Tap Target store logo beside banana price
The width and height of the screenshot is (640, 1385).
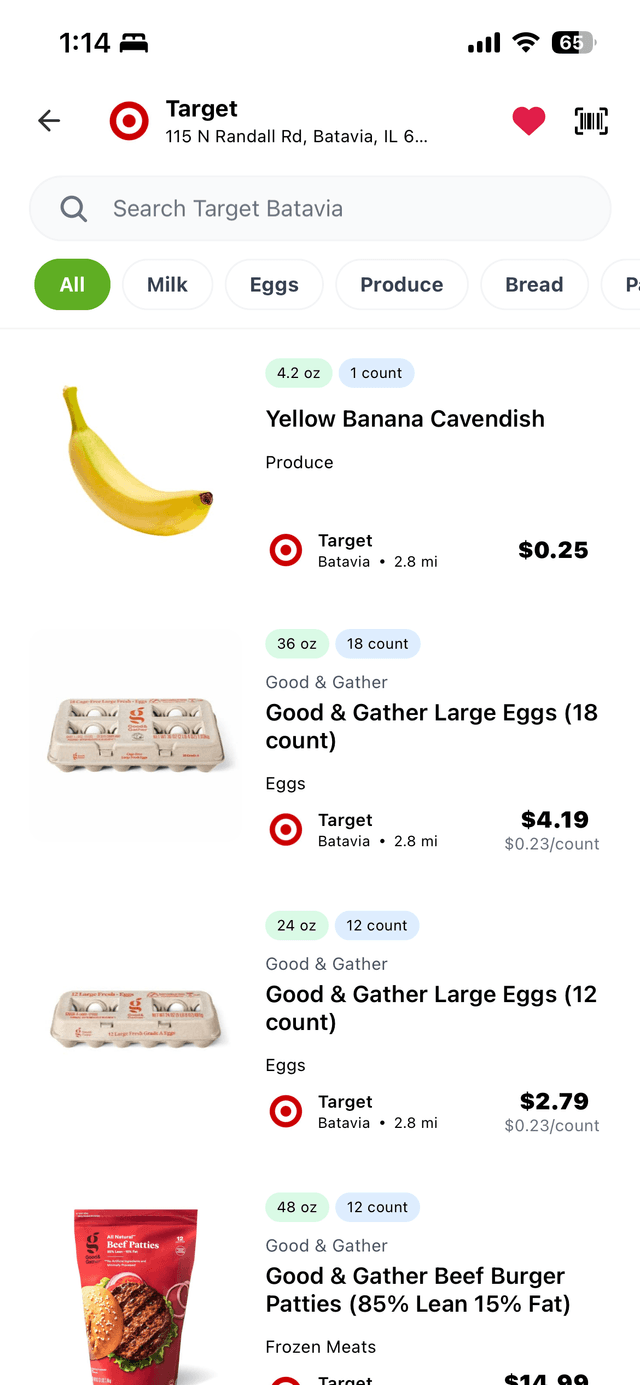(x=286, y=550)
